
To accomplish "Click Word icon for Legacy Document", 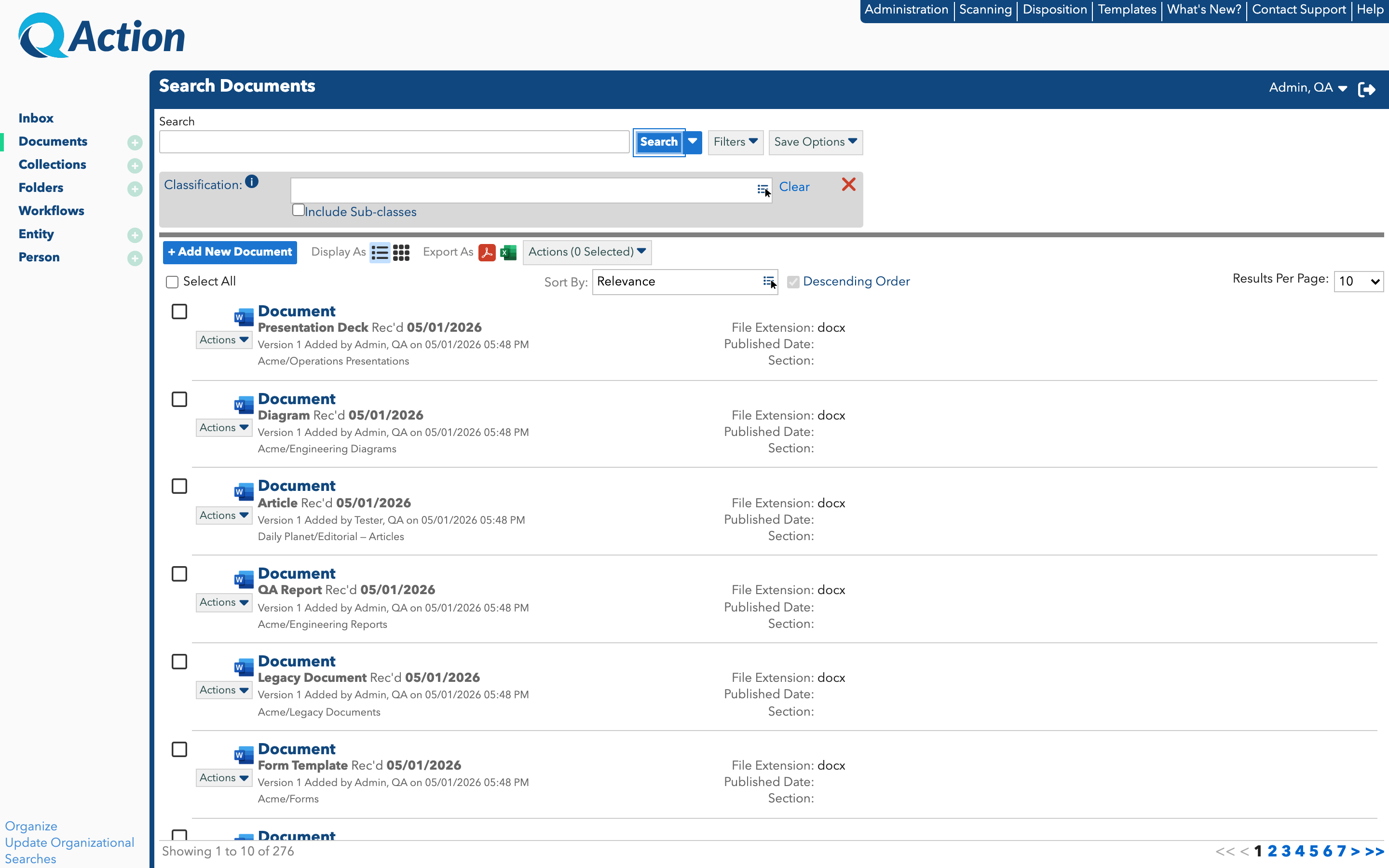I will click(244, 667).
